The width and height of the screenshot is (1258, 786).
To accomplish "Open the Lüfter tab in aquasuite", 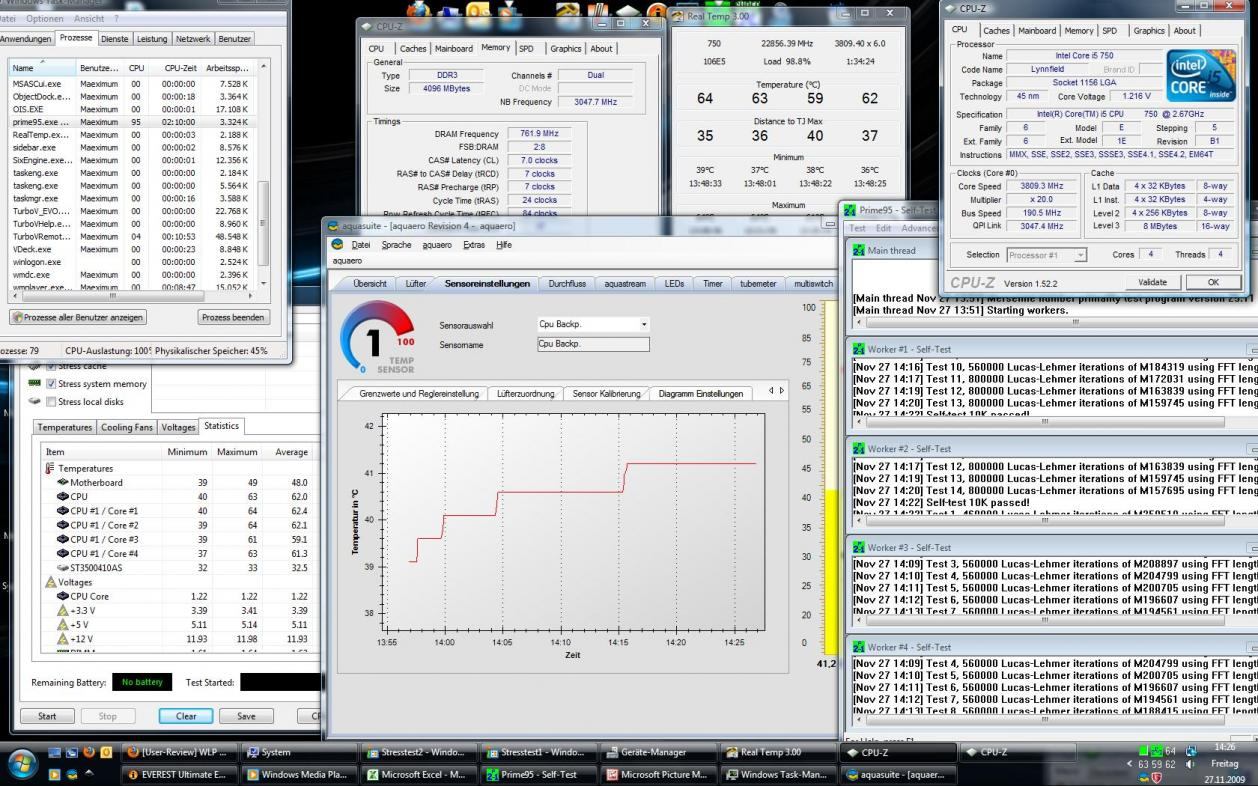I will tap(416, 284).
